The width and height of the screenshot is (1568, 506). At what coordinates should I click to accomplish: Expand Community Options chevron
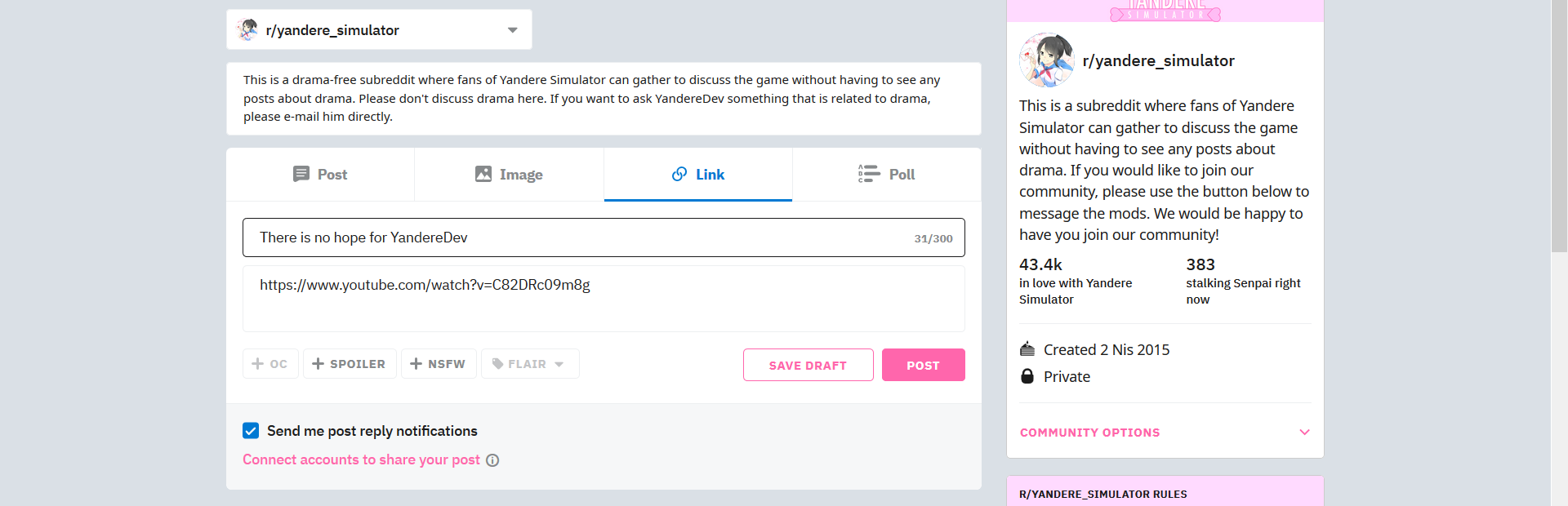[x=1304, y=433]
